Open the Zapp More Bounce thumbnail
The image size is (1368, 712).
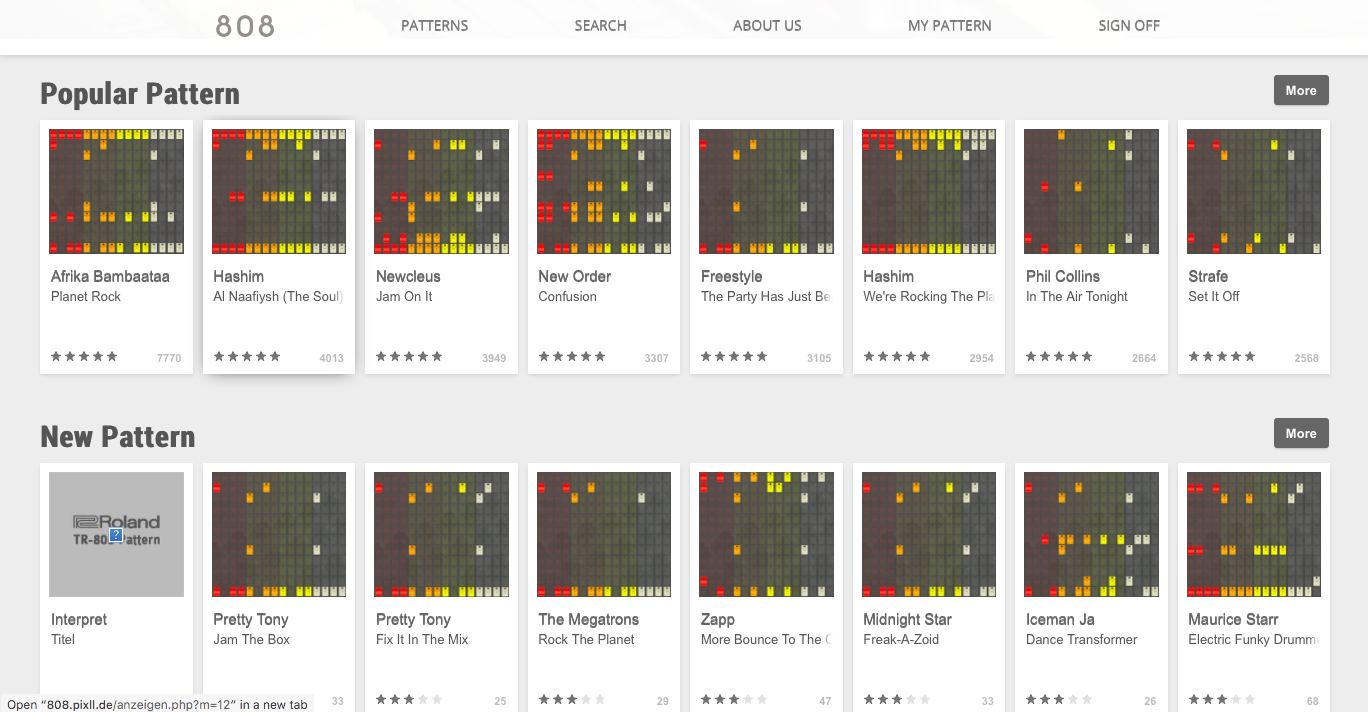(x=766, y=534)
